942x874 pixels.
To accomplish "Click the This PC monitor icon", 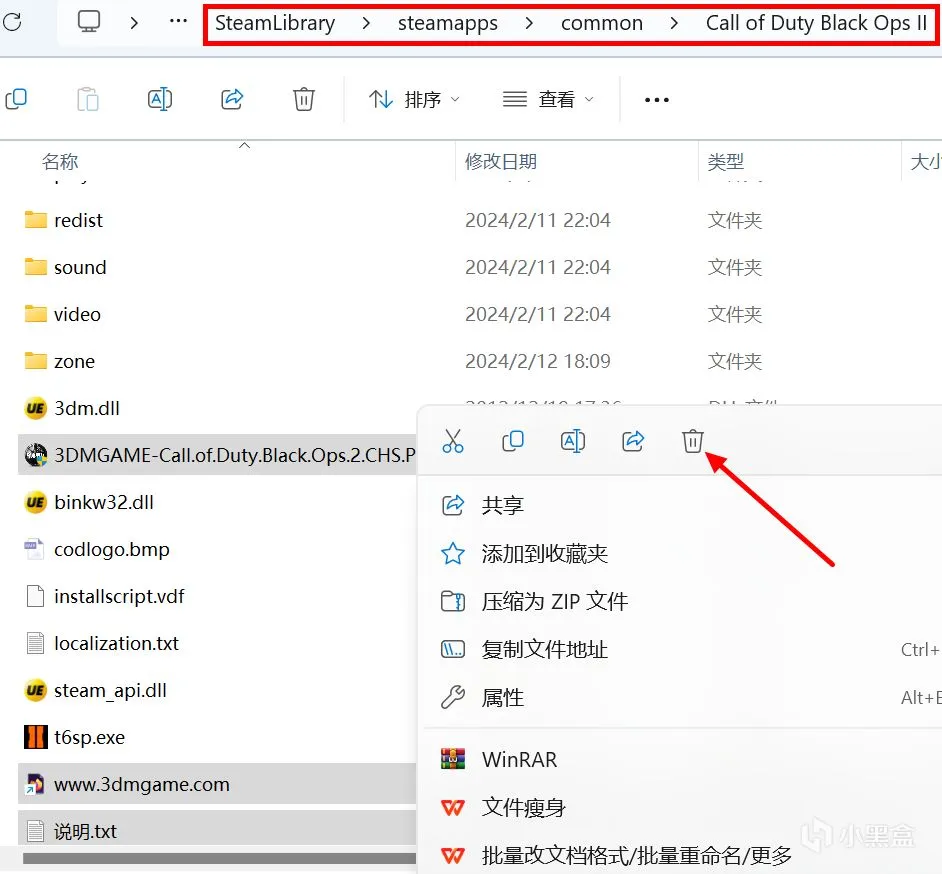I will 89,22.
